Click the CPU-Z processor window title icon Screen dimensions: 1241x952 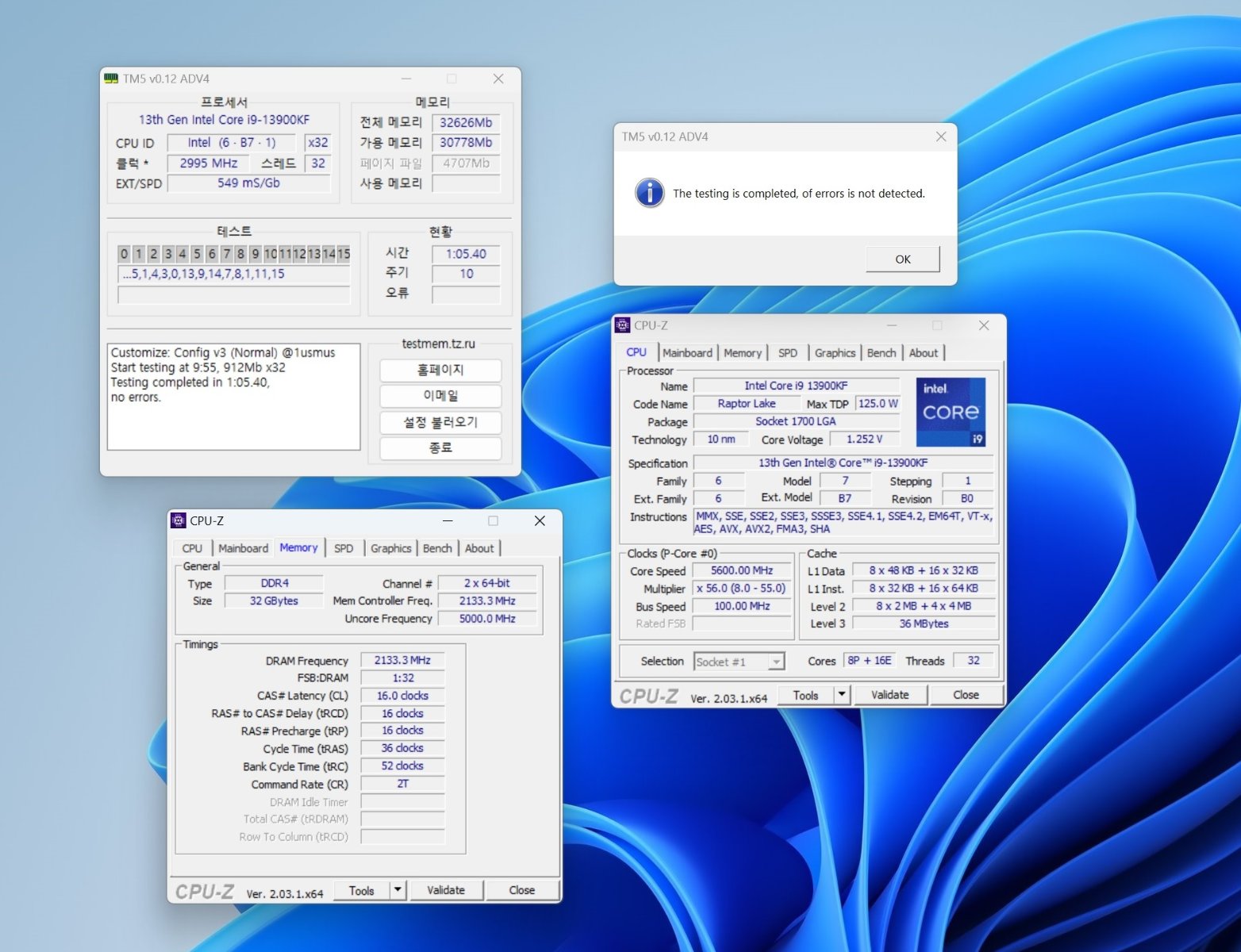click(x=623, y=325)
